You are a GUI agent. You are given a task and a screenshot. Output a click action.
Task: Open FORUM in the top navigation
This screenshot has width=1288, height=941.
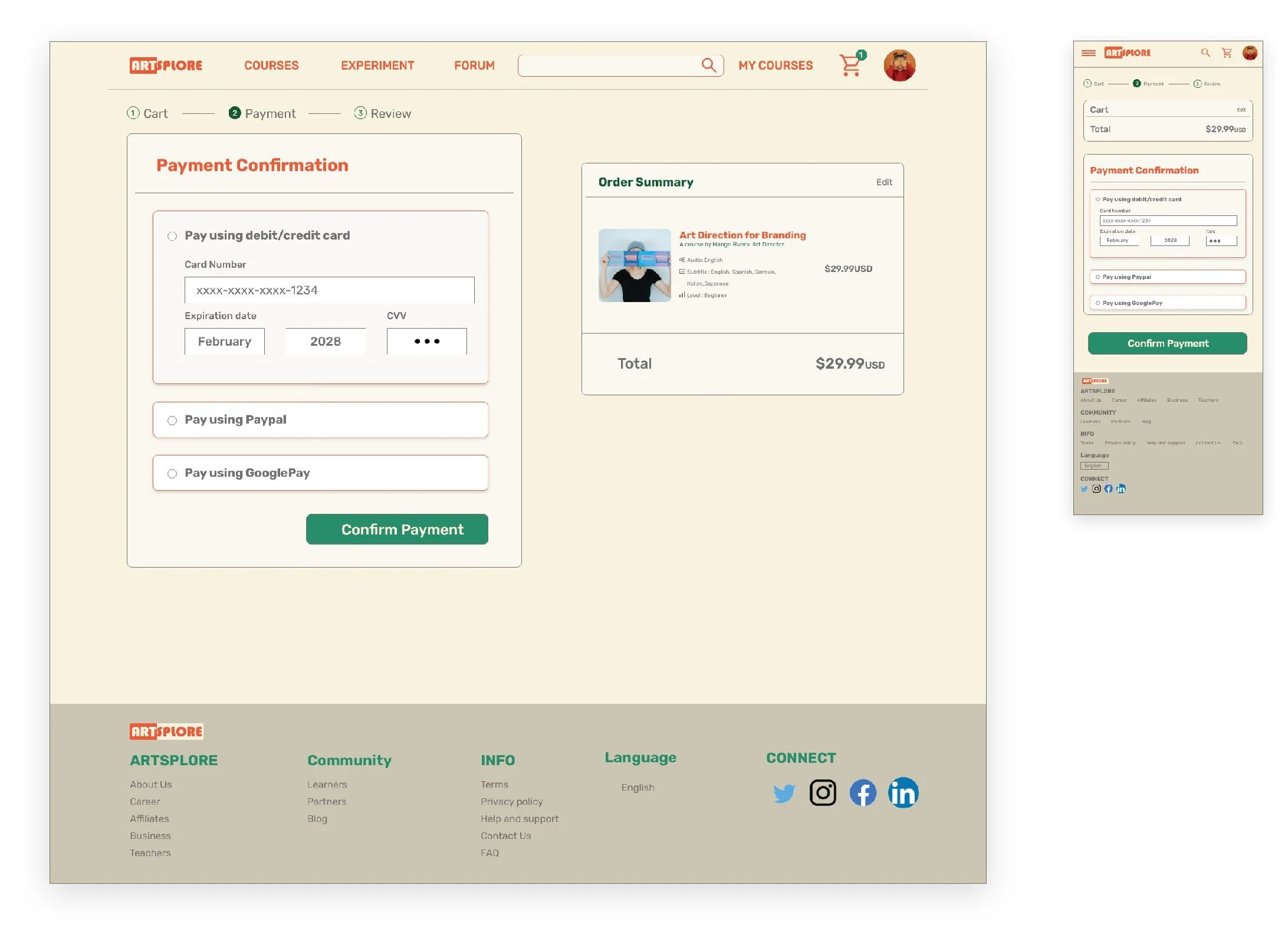[474, 65]
